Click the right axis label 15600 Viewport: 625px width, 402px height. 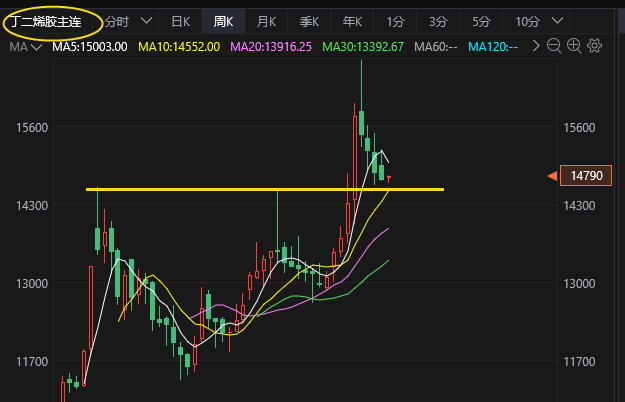579,128
